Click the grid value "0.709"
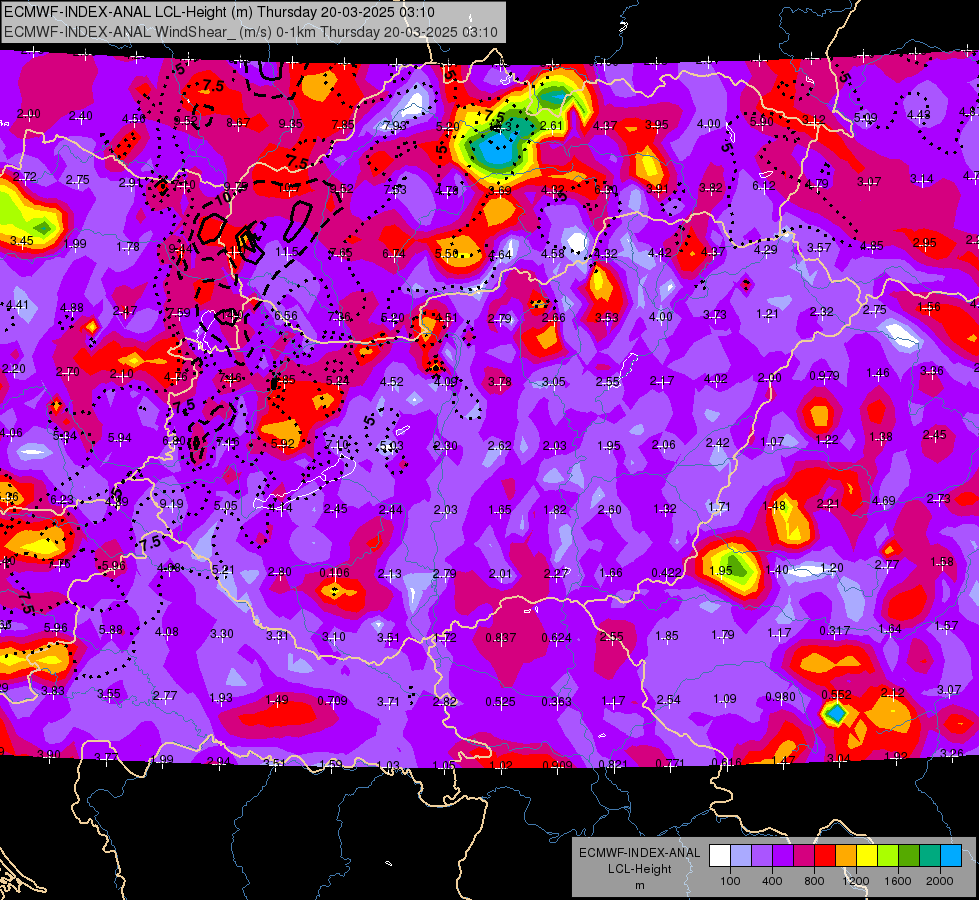 coord(332,701)
